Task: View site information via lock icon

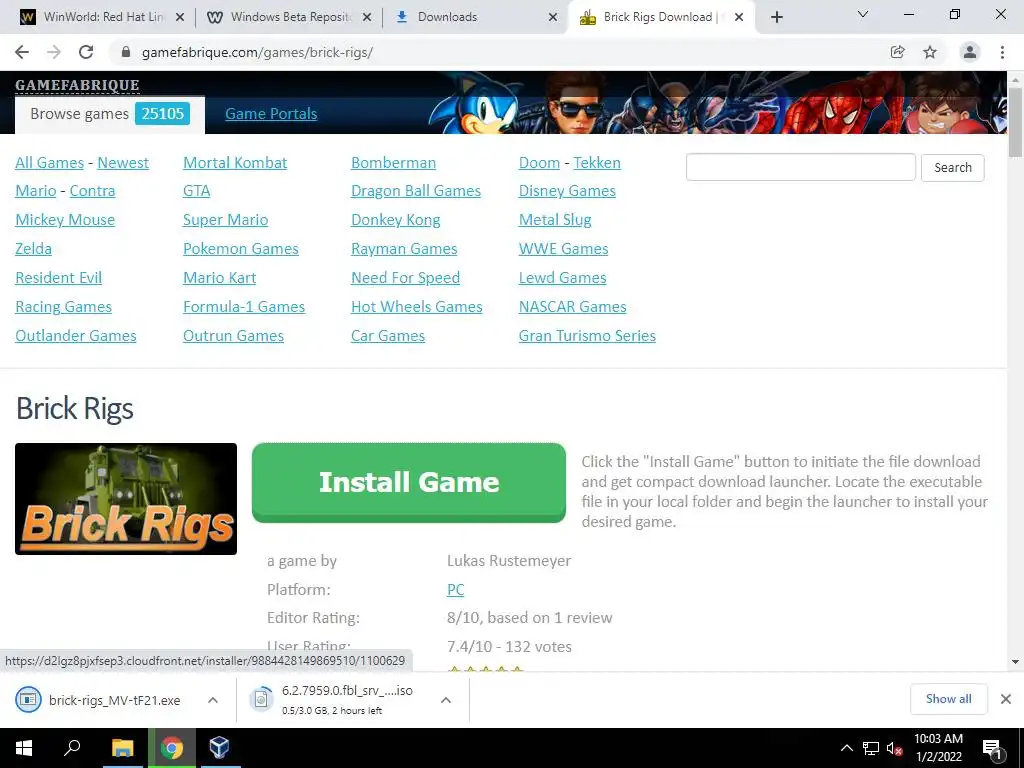Action: pyautogui.click(x=126, y=52)
